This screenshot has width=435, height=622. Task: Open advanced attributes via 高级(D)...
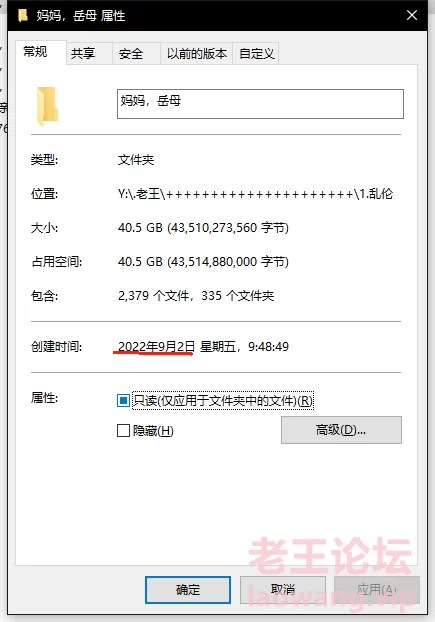click(x=341, y=430)
